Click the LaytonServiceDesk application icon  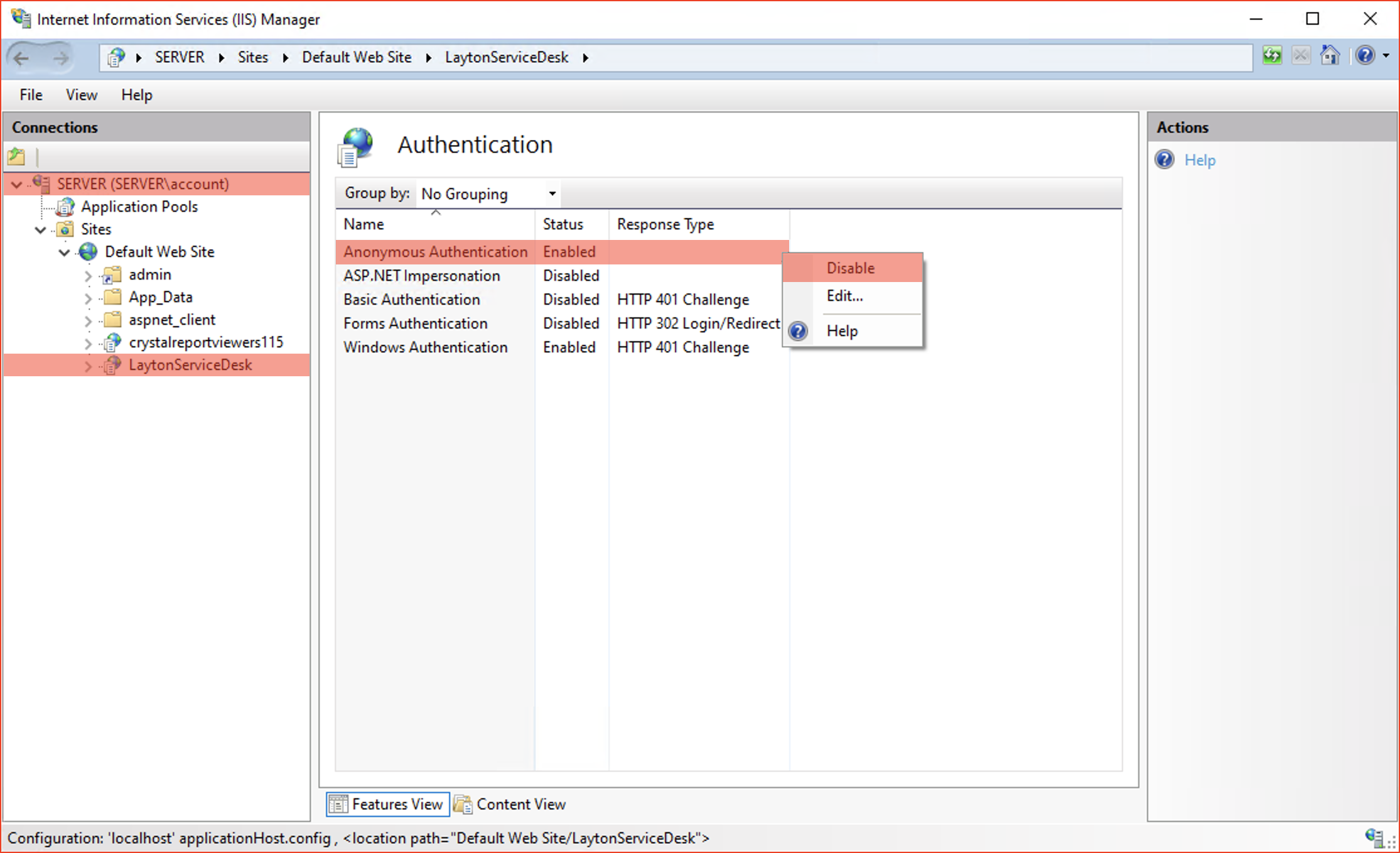(112, 365)
